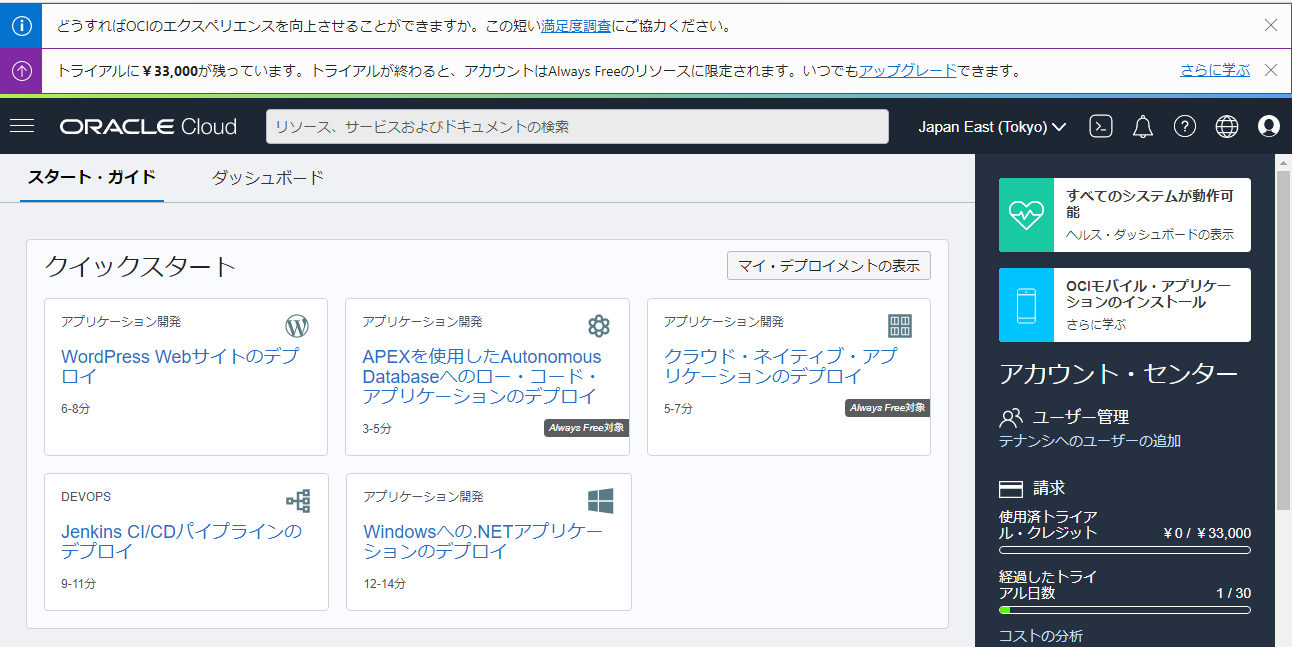Switch to the スタート・ガイド tab
Screen dimensions: 1292x647
click(92, 177)
